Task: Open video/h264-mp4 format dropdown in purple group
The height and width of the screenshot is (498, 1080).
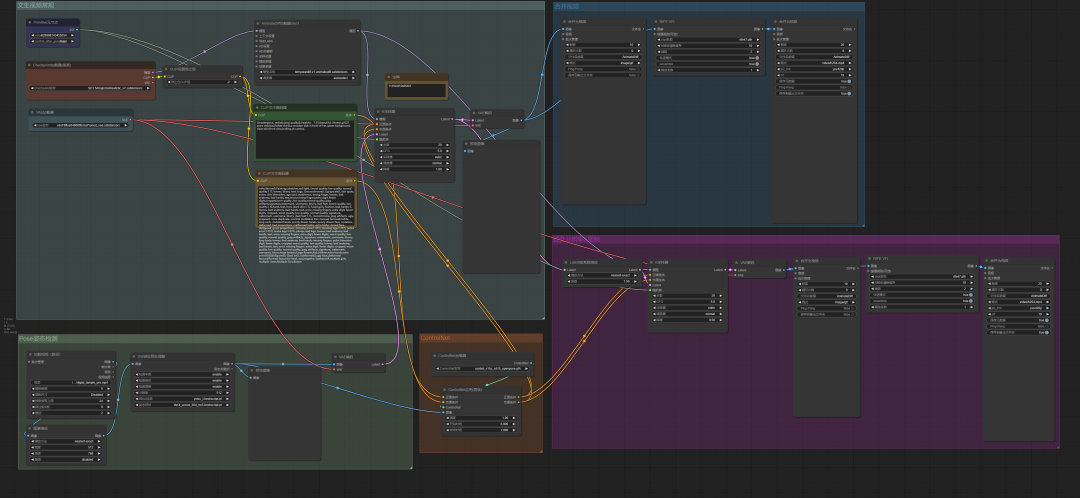Action: (1017, 302)
